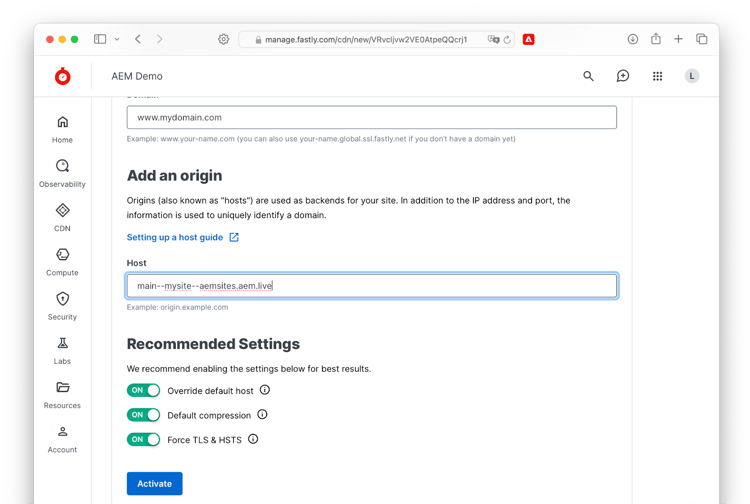Click the Example: origin.example.com hint text
The image size is (750, 504).
click(177, 307)
